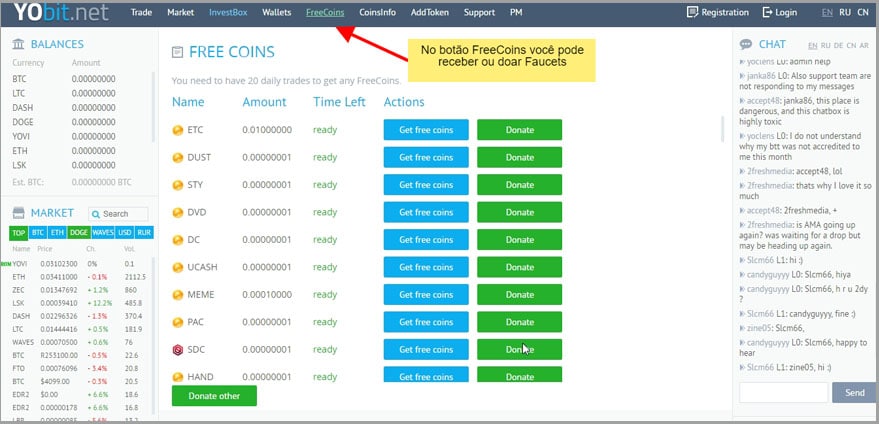Open CoinsInfo in the navigation bar
This screenshot has height=424, width=879.
tap(377, 12)
